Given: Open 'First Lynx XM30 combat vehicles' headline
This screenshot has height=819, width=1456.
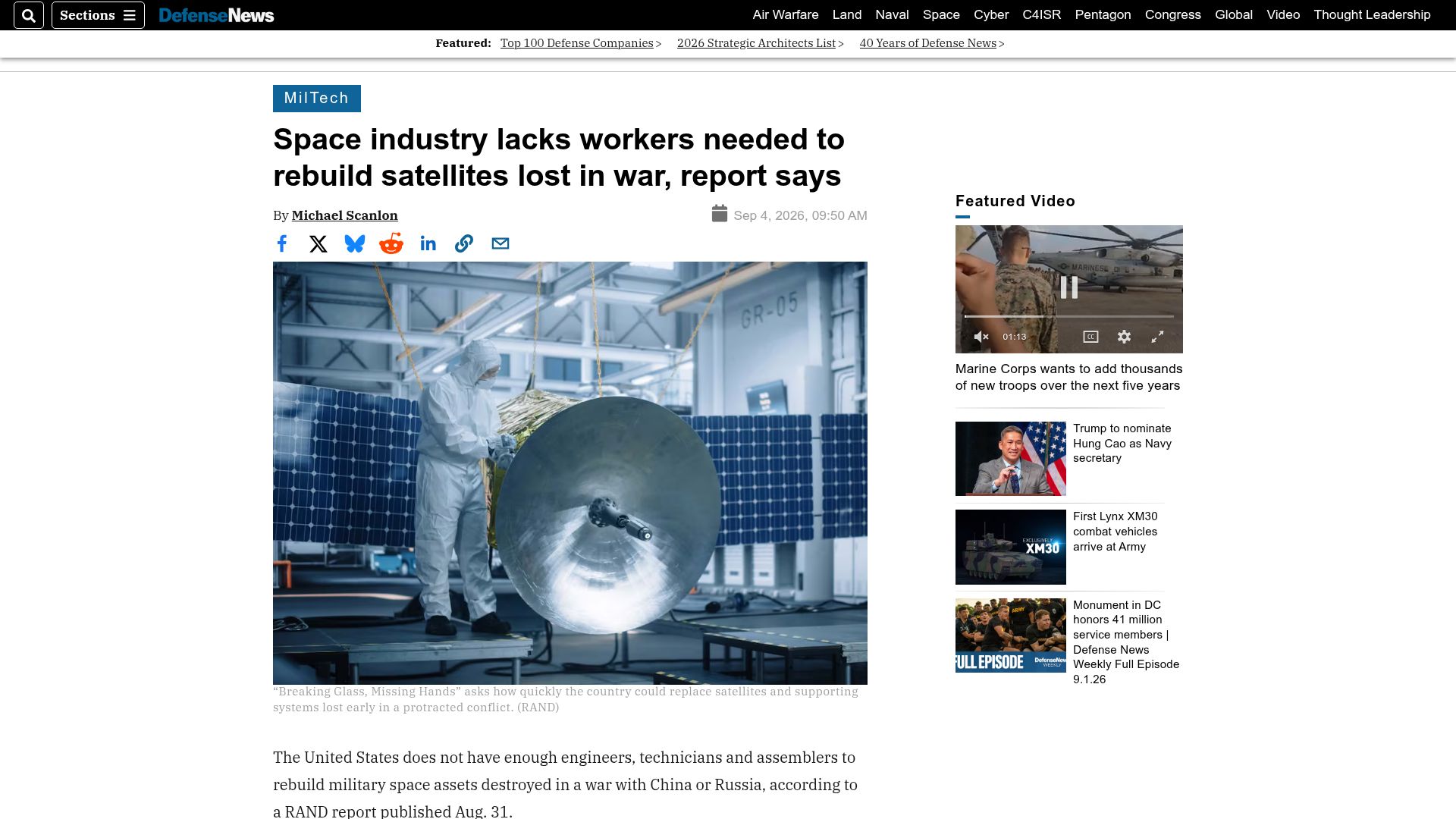Looking at the screenshot, I should pos(1116,532).
